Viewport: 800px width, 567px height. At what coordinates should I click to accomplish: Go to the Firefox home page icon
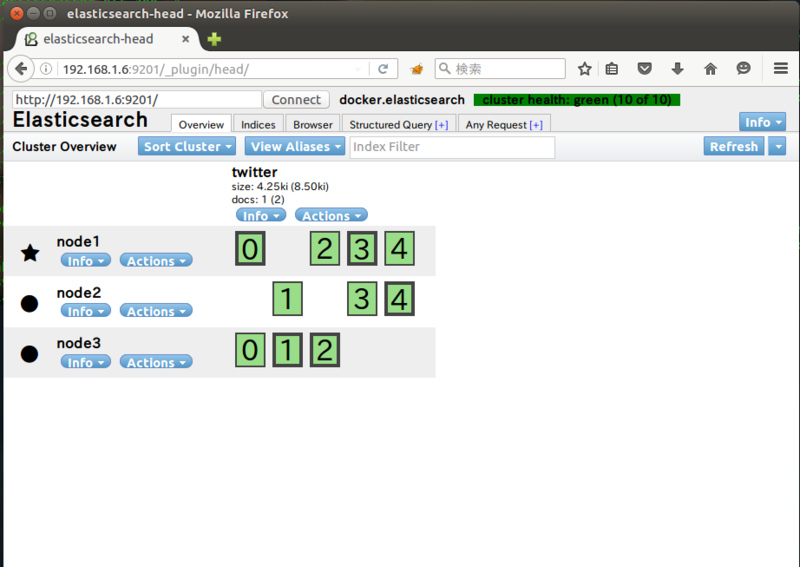click(710, 68)
